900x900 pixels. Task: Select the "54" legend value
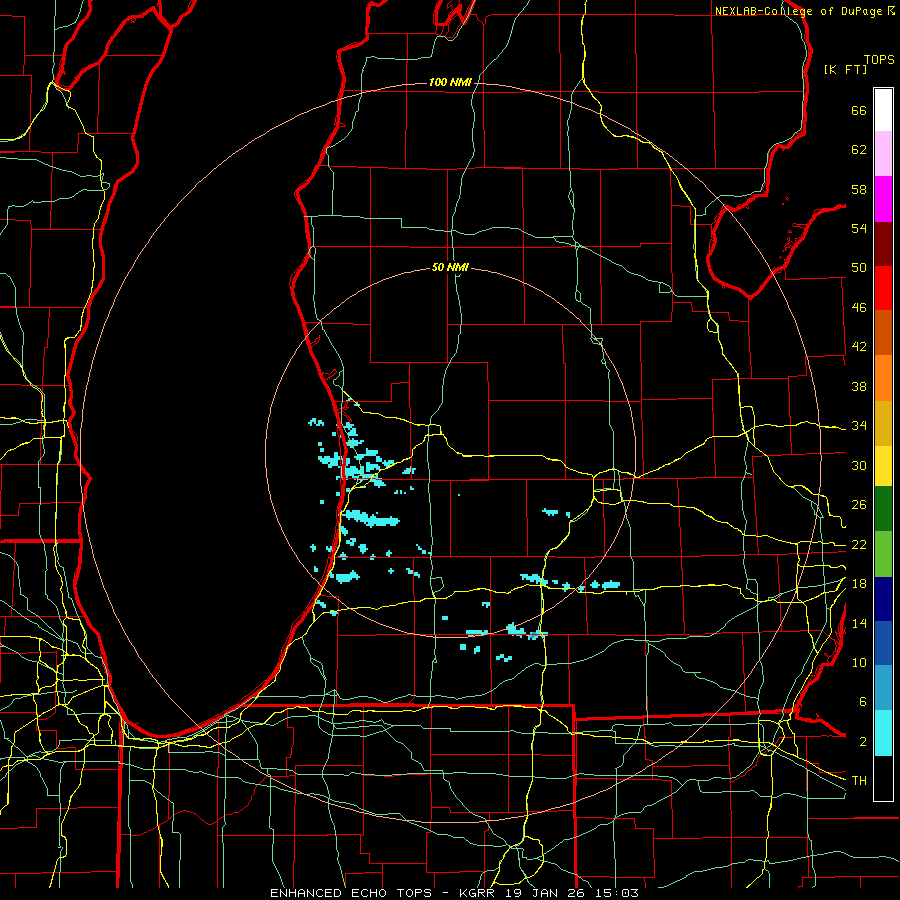(859, 228)
